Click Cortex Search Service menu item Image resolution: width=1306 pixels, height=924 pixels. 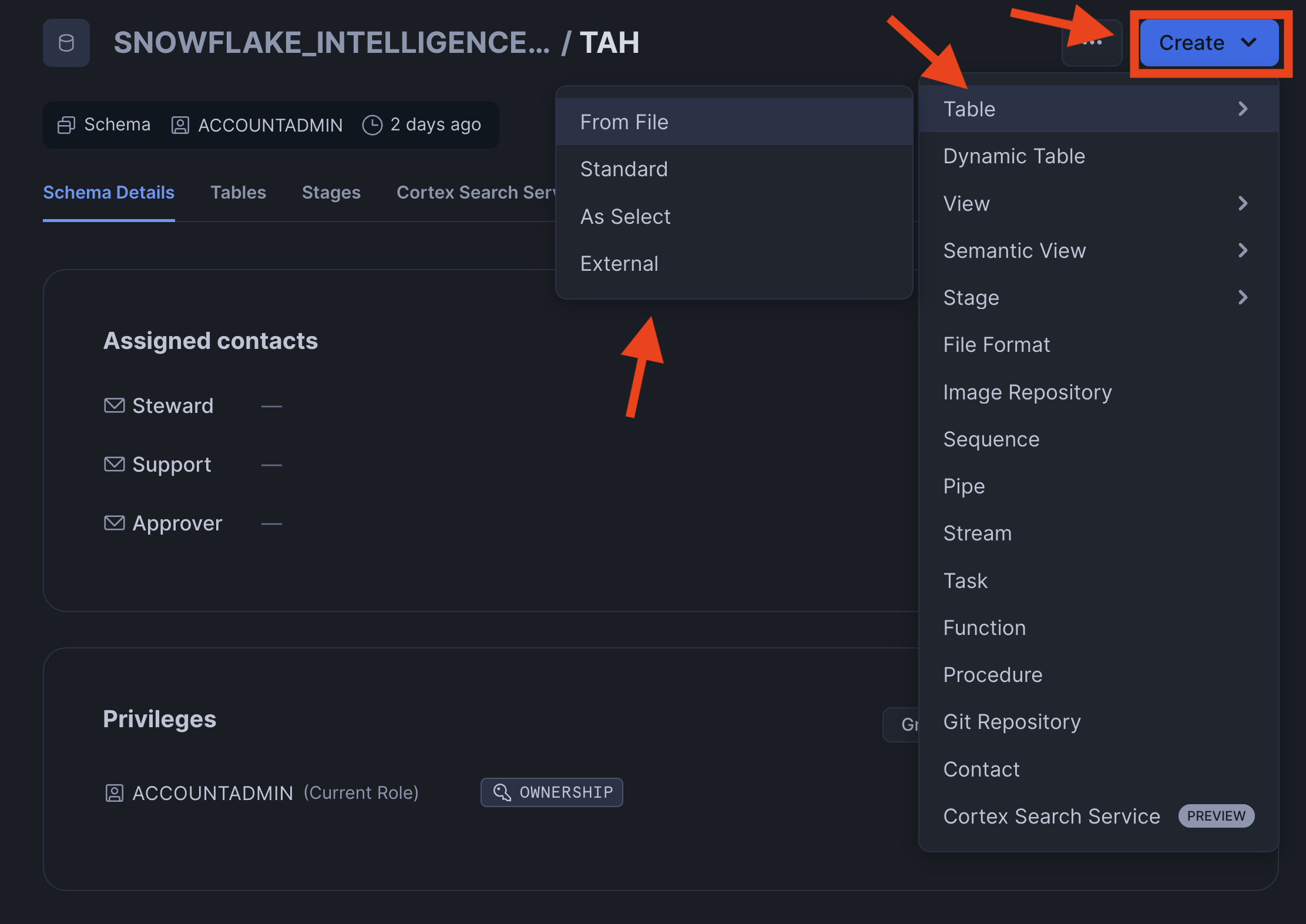(x=1051, y=817)
